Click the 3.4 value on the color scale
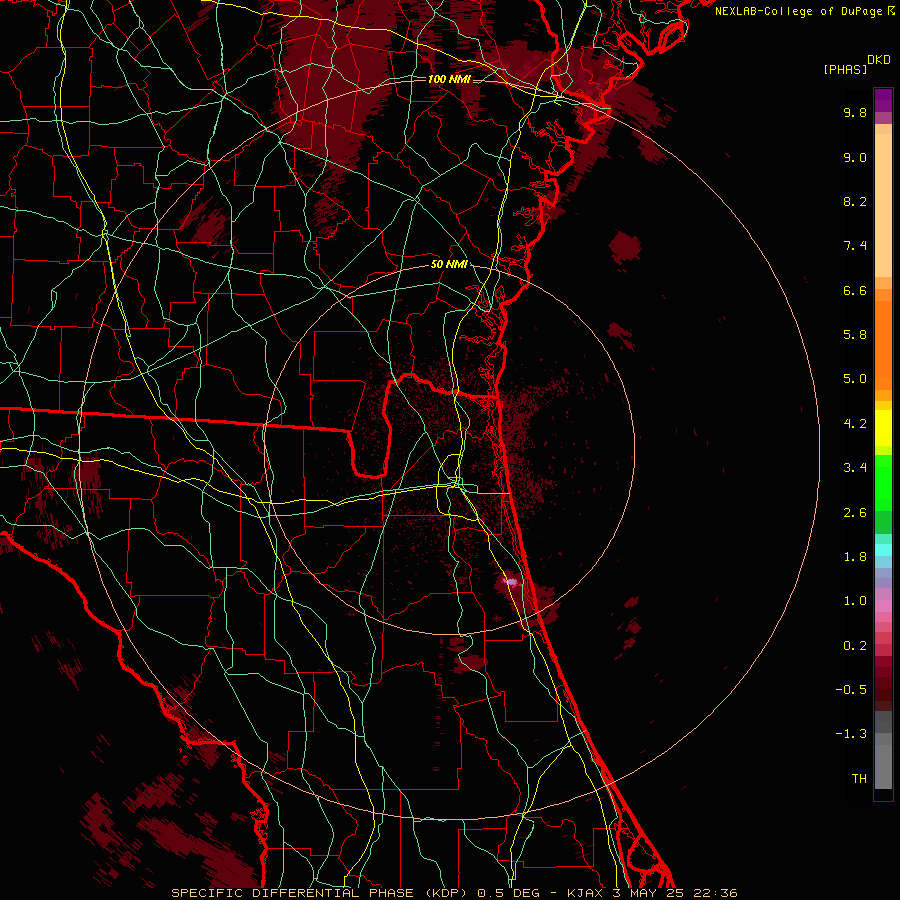 coord(855,468)
